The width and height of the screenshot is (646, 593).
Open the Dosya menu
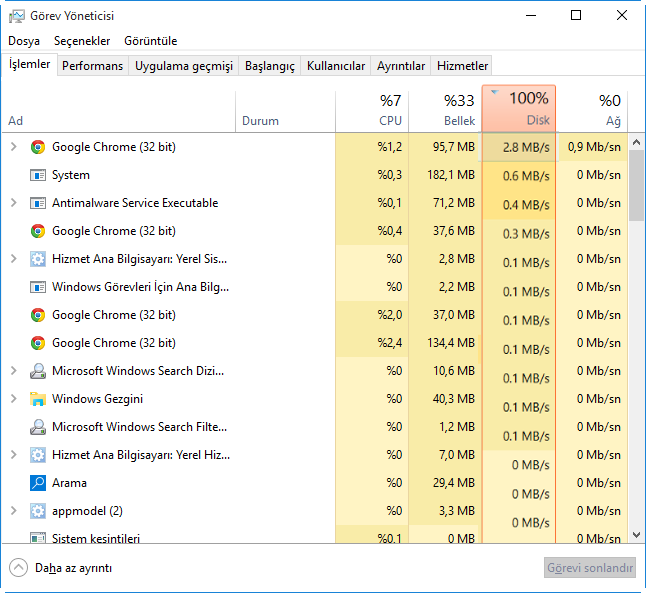tap(24, 41)
